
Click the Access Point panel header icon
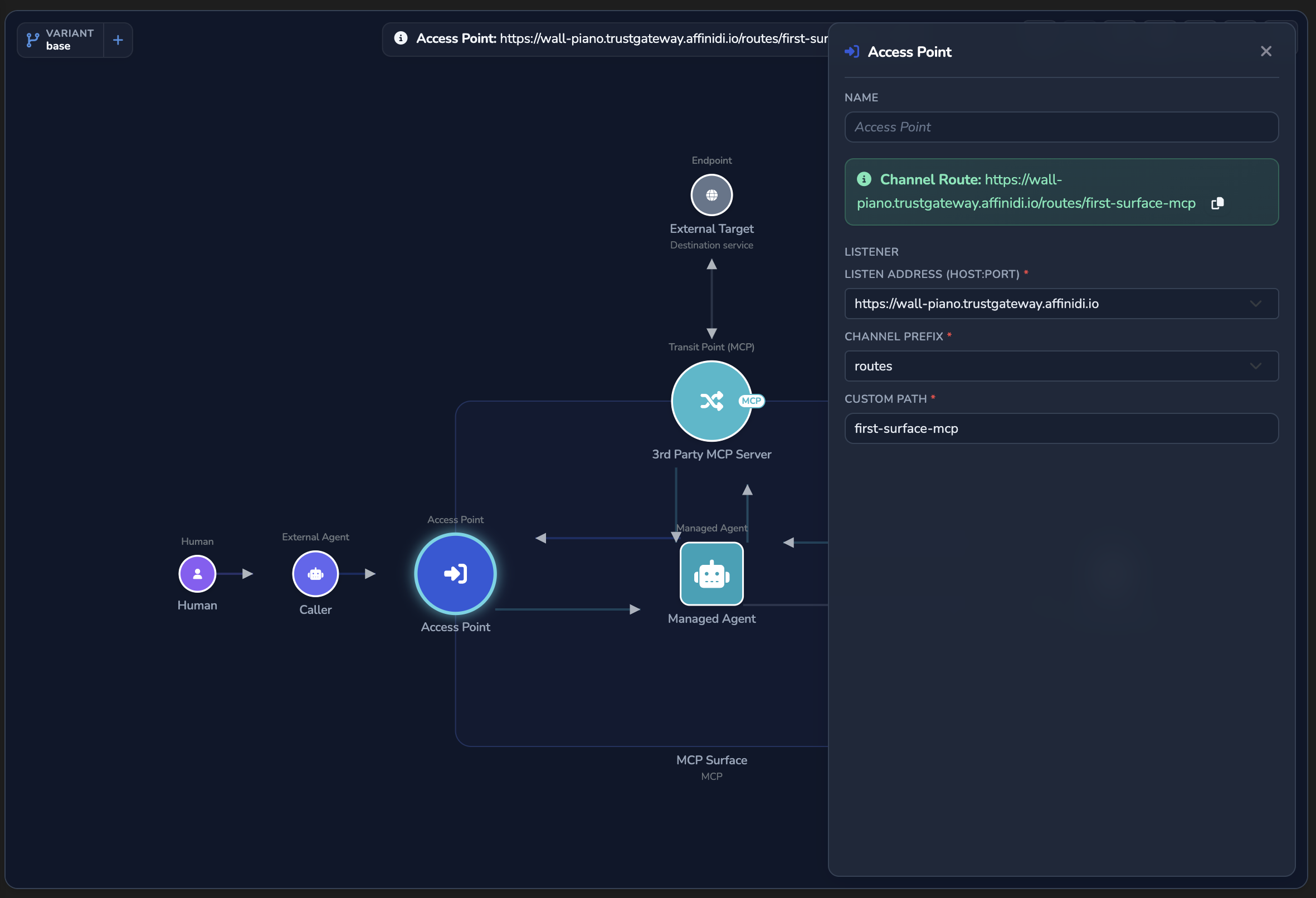(852, 51)
